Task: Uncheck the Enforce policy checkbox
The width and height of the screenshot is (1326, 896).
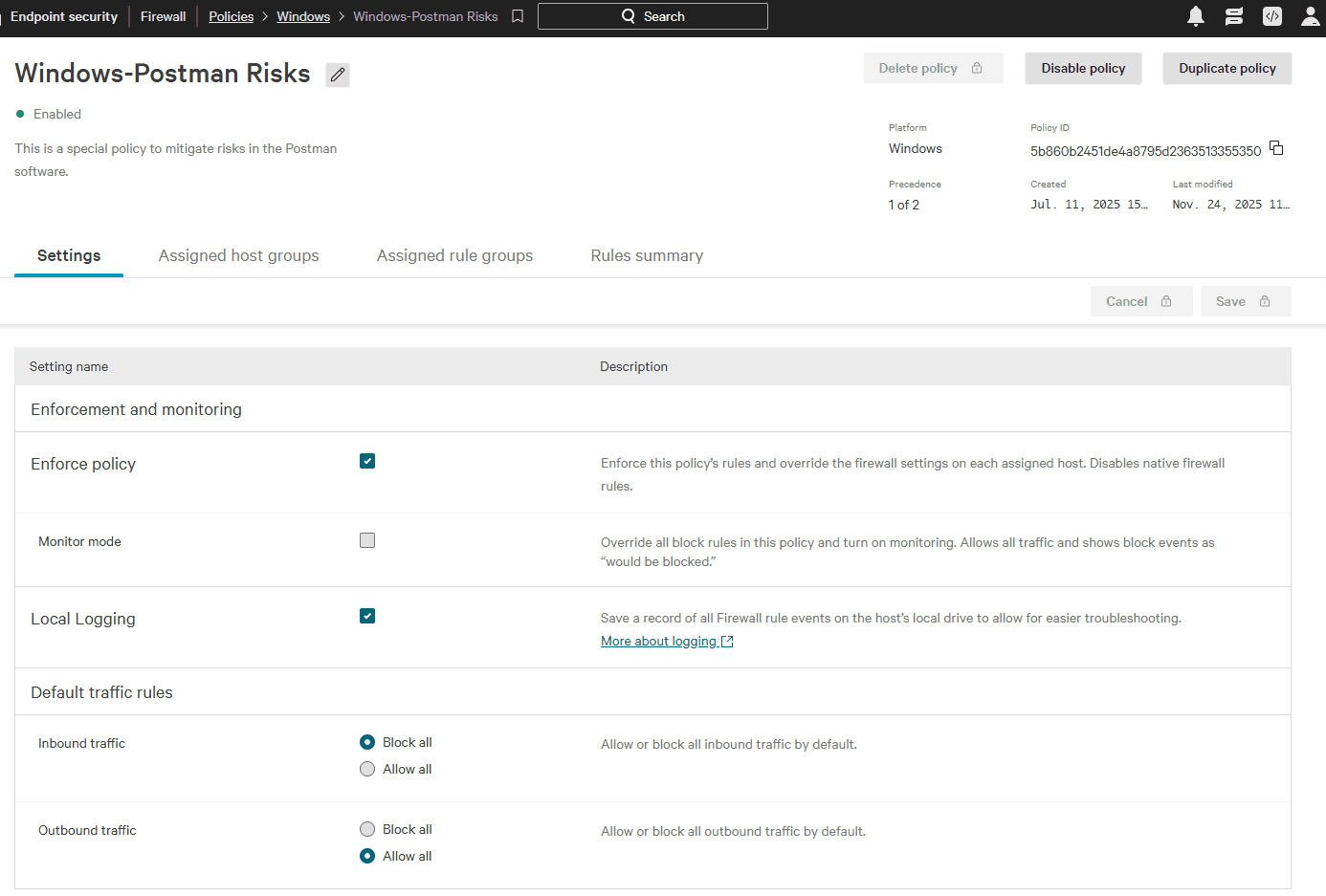Action: [x=367, y=461]
